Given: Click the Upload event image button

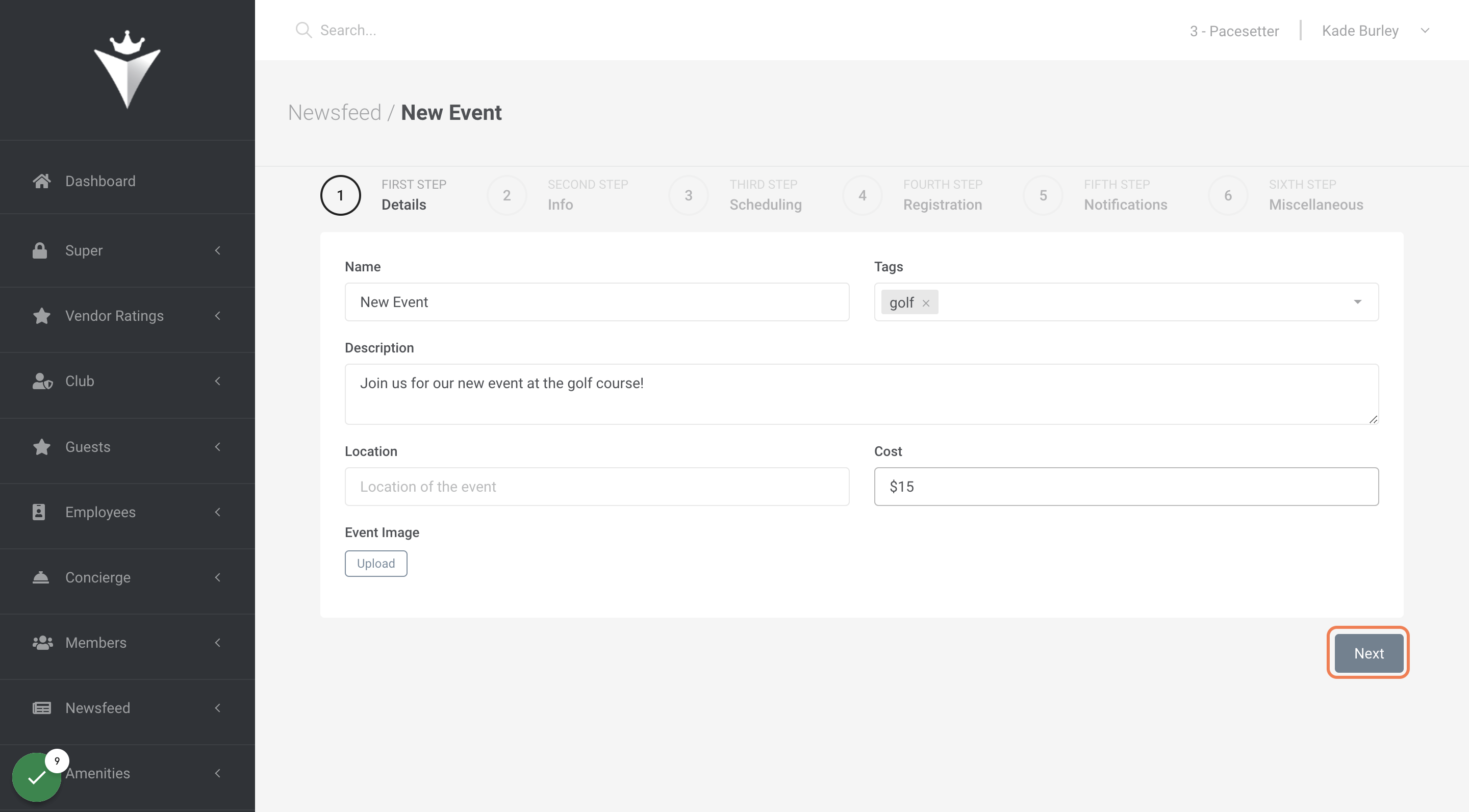Looking at the screenshot, I should [x=376, y=563].
